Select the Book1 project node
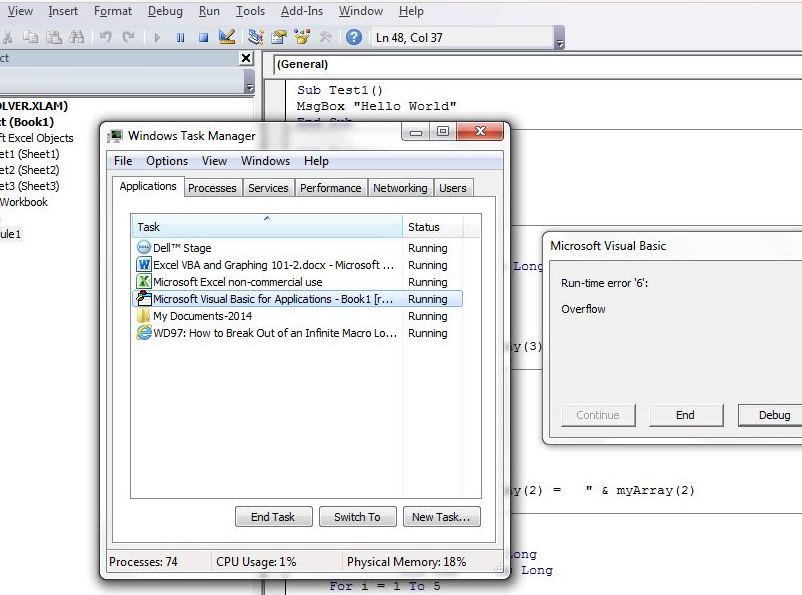The width and height of the screenshot is (802, 595). (x=27, y=122)
